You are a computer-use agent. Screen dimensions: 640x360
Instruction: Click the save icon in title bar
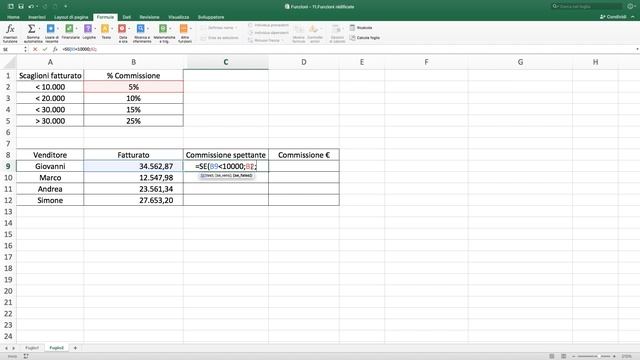(x=20, y=6)
